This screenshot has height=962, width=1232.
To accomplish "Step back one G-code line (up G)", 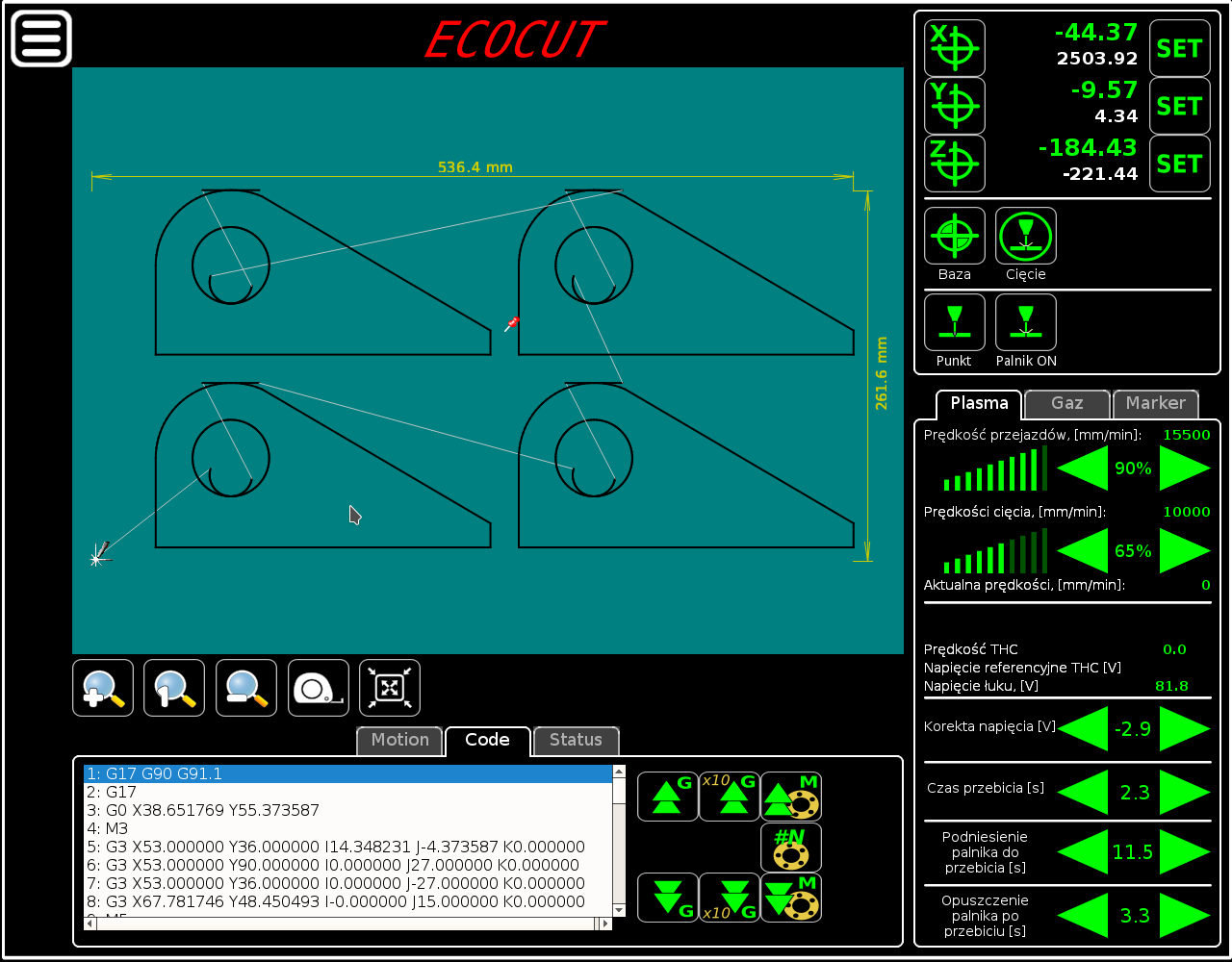I will pos(668,797).
